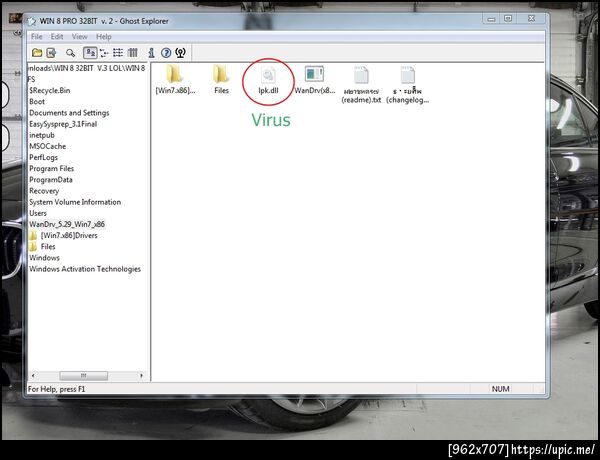The image size is (600, 460).
Task: Switch to Small Icons view
Action: click(x=104, y=53)
